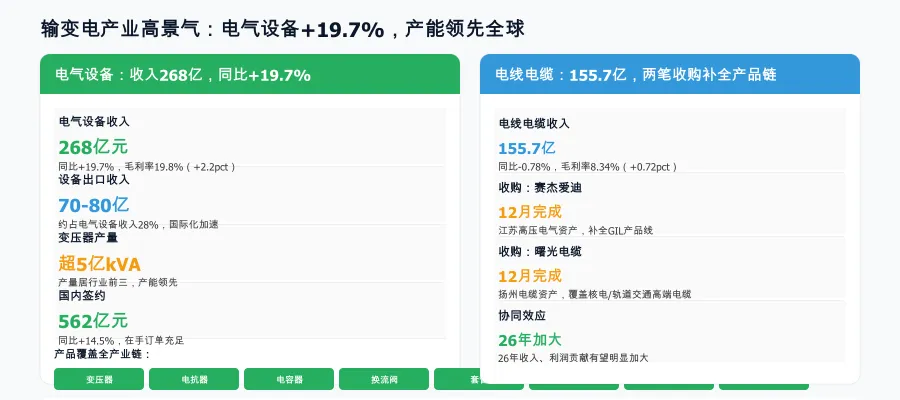
Task: Select the 155.7亿 cable revenue figure
Action: 526,149
